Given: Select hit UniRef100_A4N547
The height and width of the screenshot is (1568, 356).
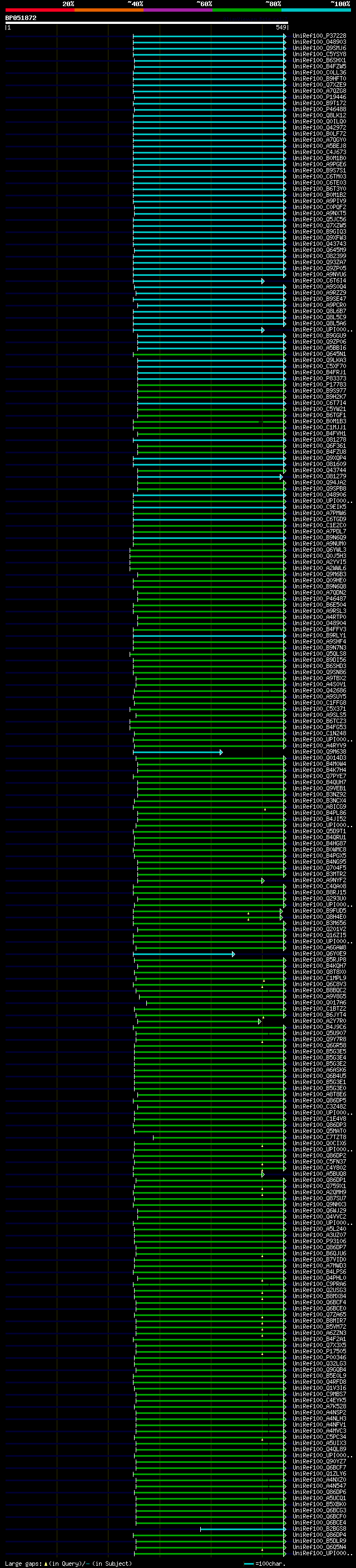Looking at the screenshot, I should point(319,1486).
